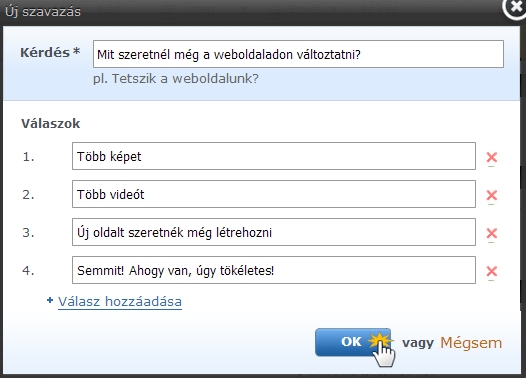Click the Válaszok heading
The image size is (526, 378).
click(51, 123)
